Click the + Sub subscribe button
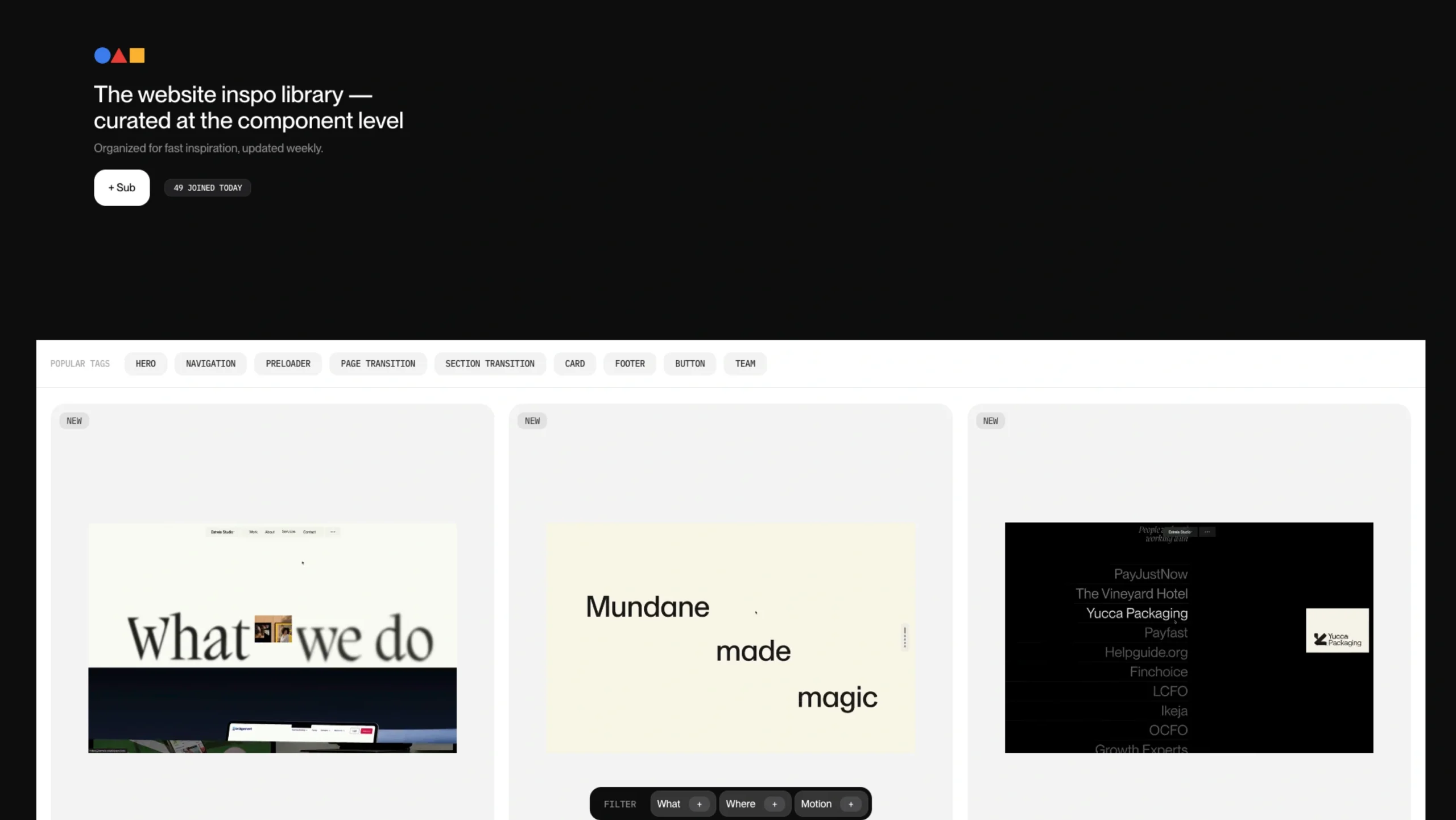This screenshot has height=820, width=1456. coord(122,187)
